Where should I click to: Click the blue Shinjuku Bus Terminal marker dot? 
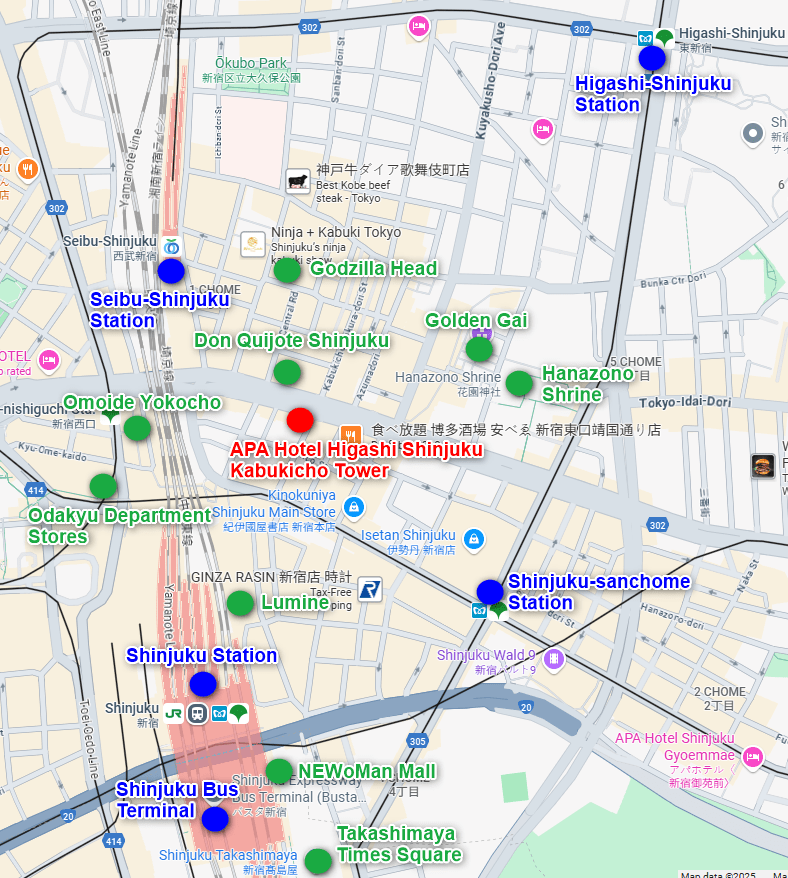point(215,820)
